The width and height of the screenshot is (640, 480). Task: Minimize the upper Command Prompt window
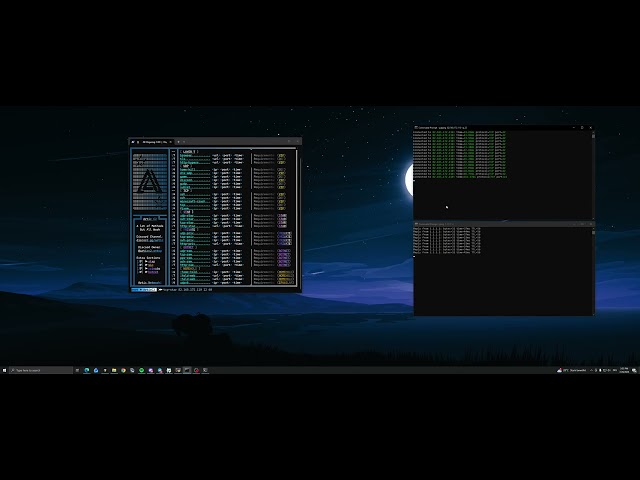pos(574,128)
